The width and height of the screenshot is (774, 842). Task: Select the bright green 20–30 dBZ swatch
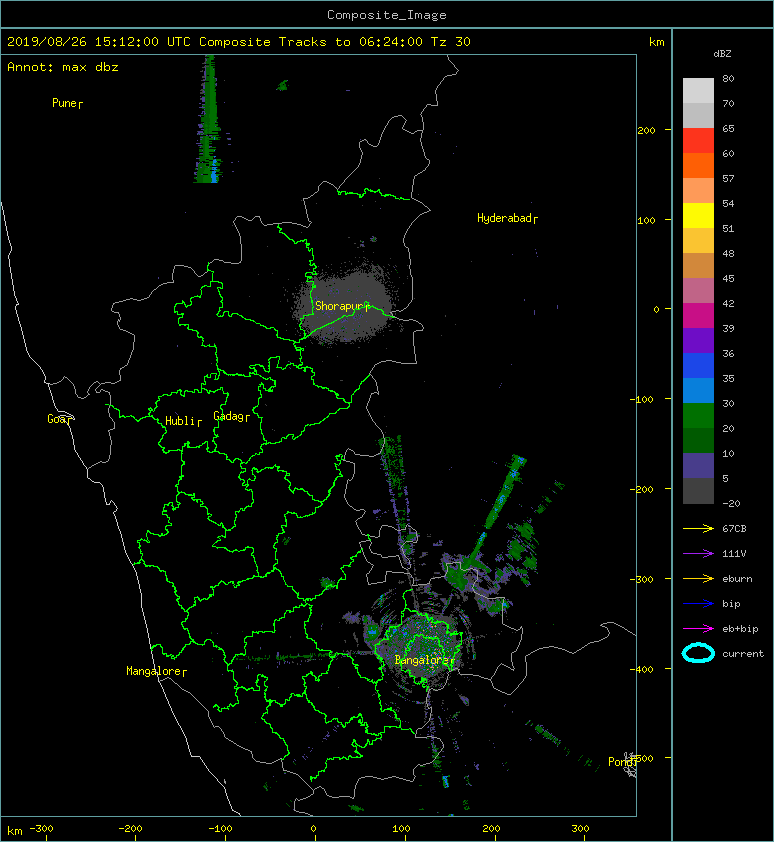698,416
